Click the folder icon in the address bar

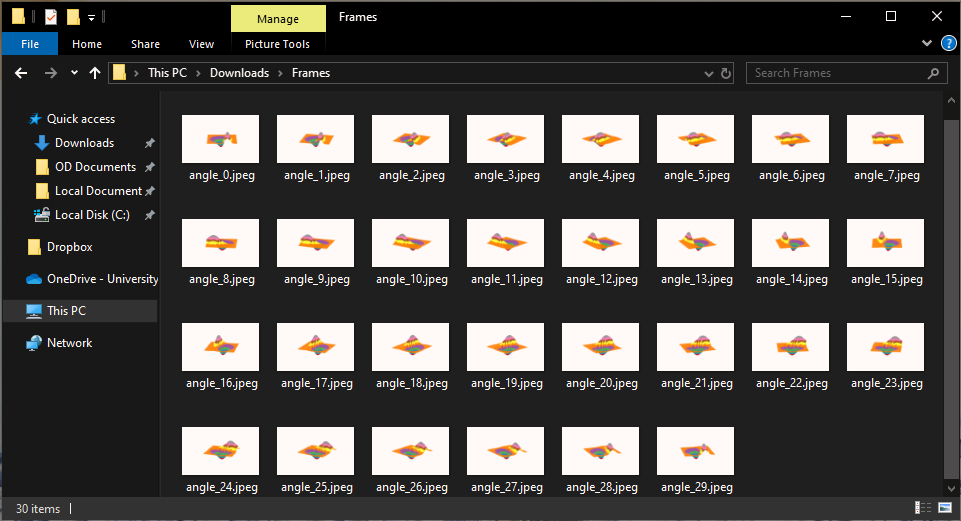pyautogui.click(x=120, y=73)
